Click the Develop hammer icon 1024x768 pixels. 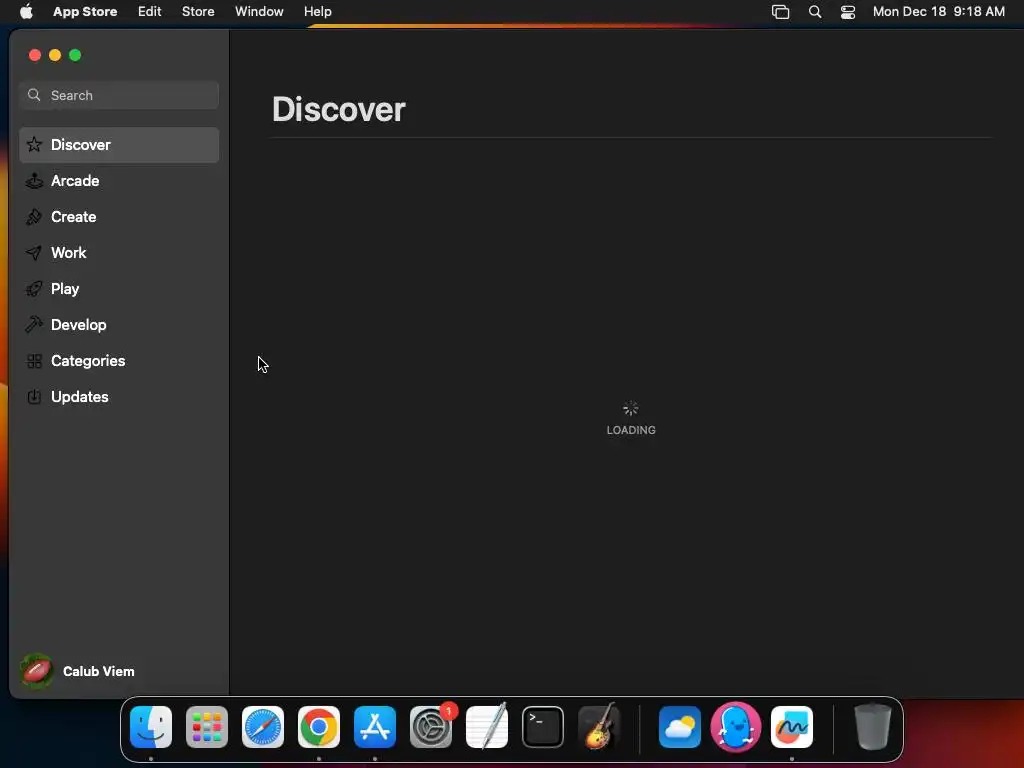34,325
